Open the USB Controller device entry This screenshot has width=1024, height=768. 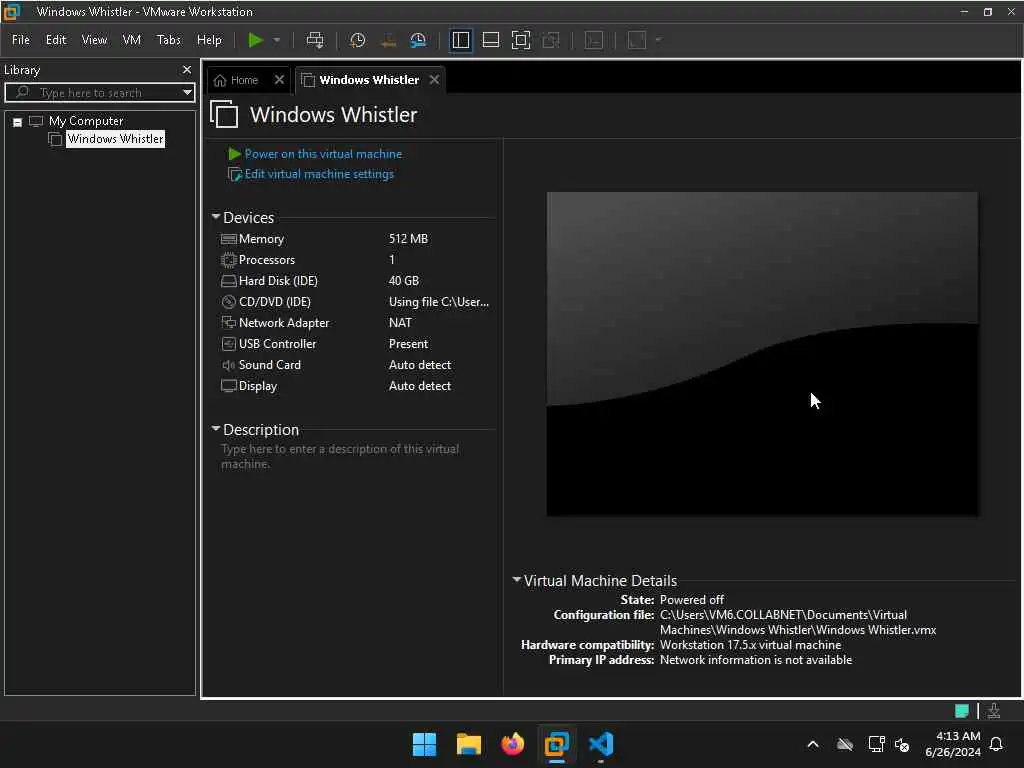pos(277,344)
